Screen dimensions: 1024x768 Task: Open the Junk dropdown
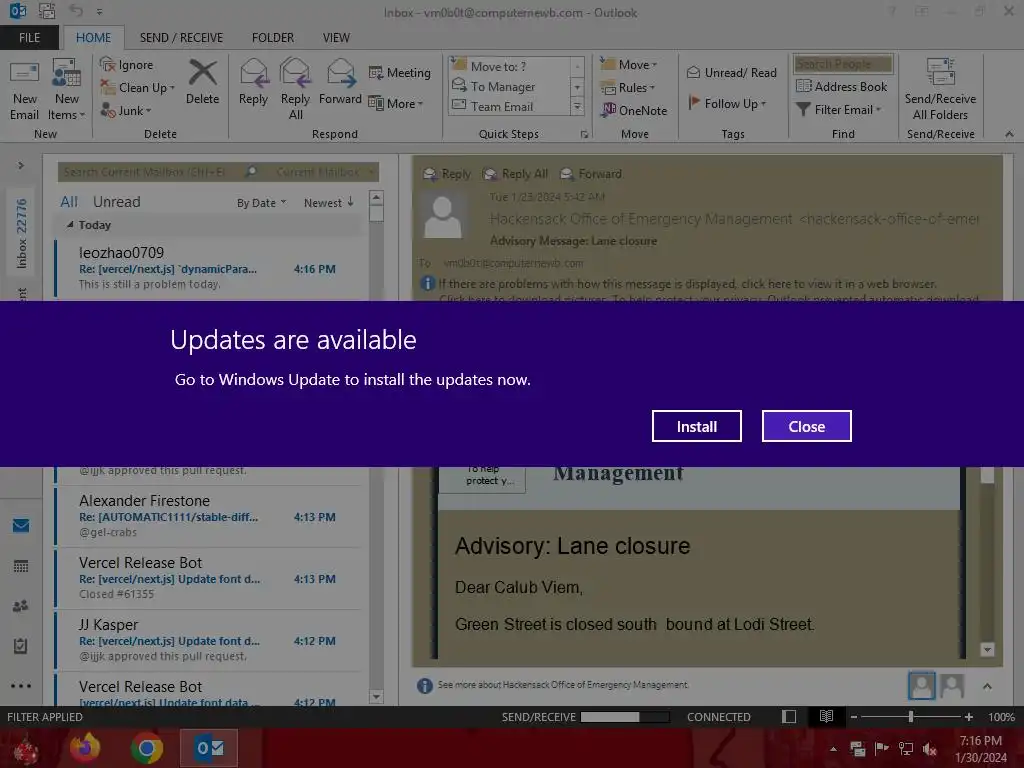[x=126, y=110]
